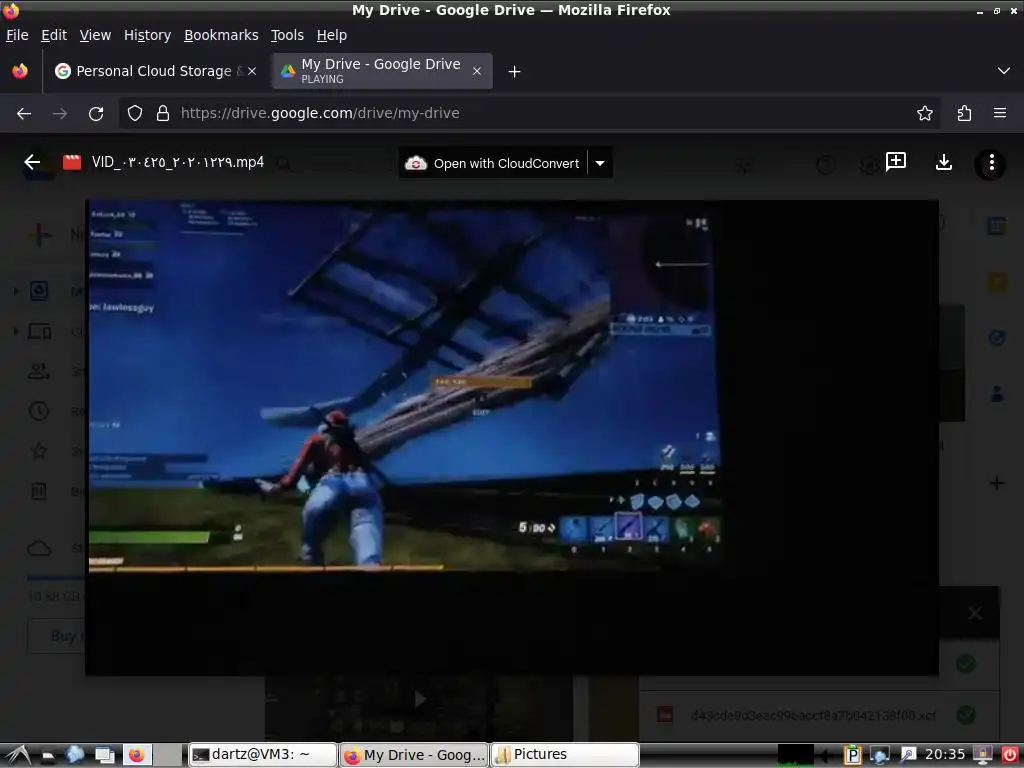Open the View menu
Image resolution: width=1024 pixels, height=768 pixels.
point(95,35)
